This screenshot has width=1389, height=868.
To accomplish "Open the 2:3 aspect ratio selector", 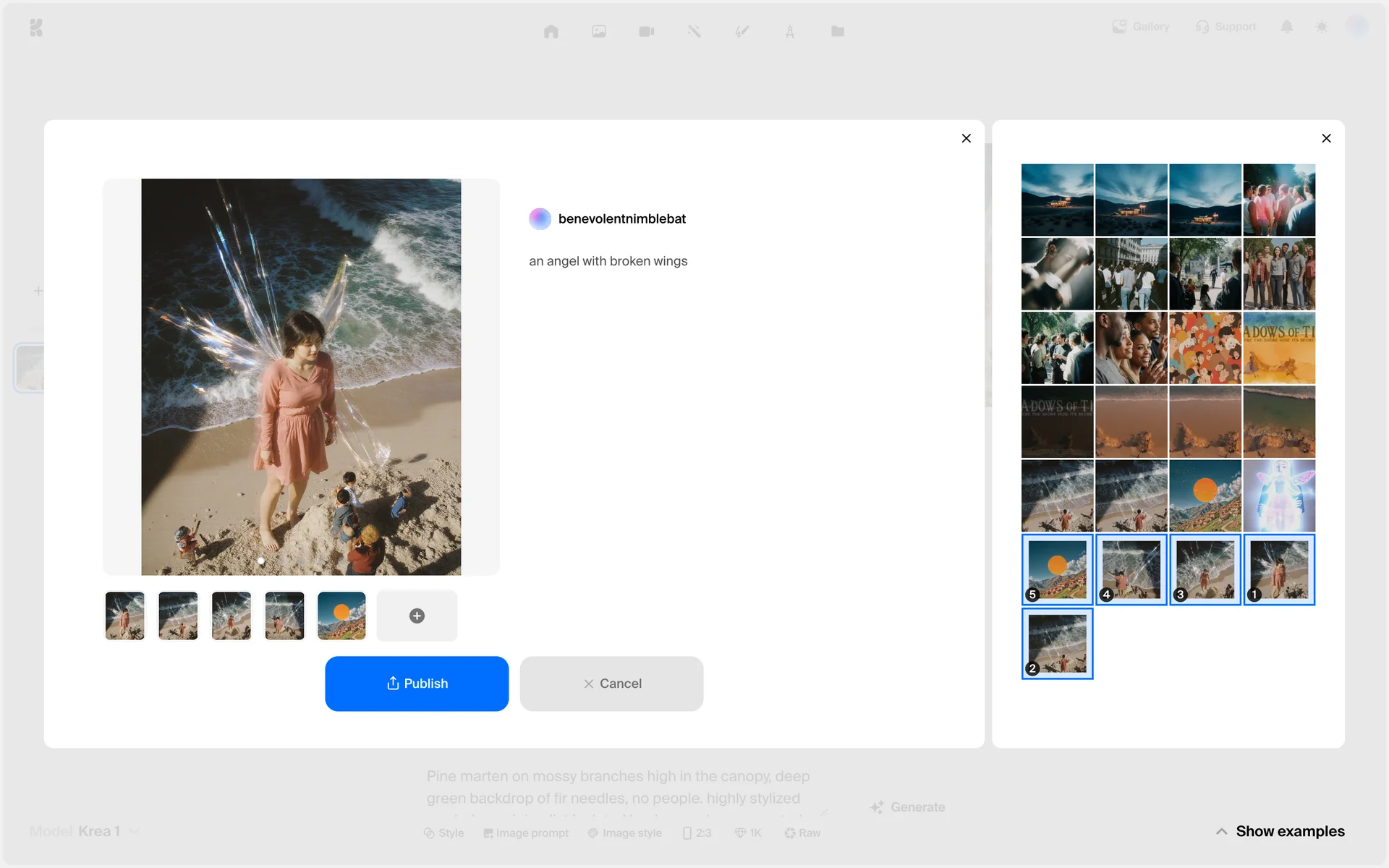I will point(697,833).
